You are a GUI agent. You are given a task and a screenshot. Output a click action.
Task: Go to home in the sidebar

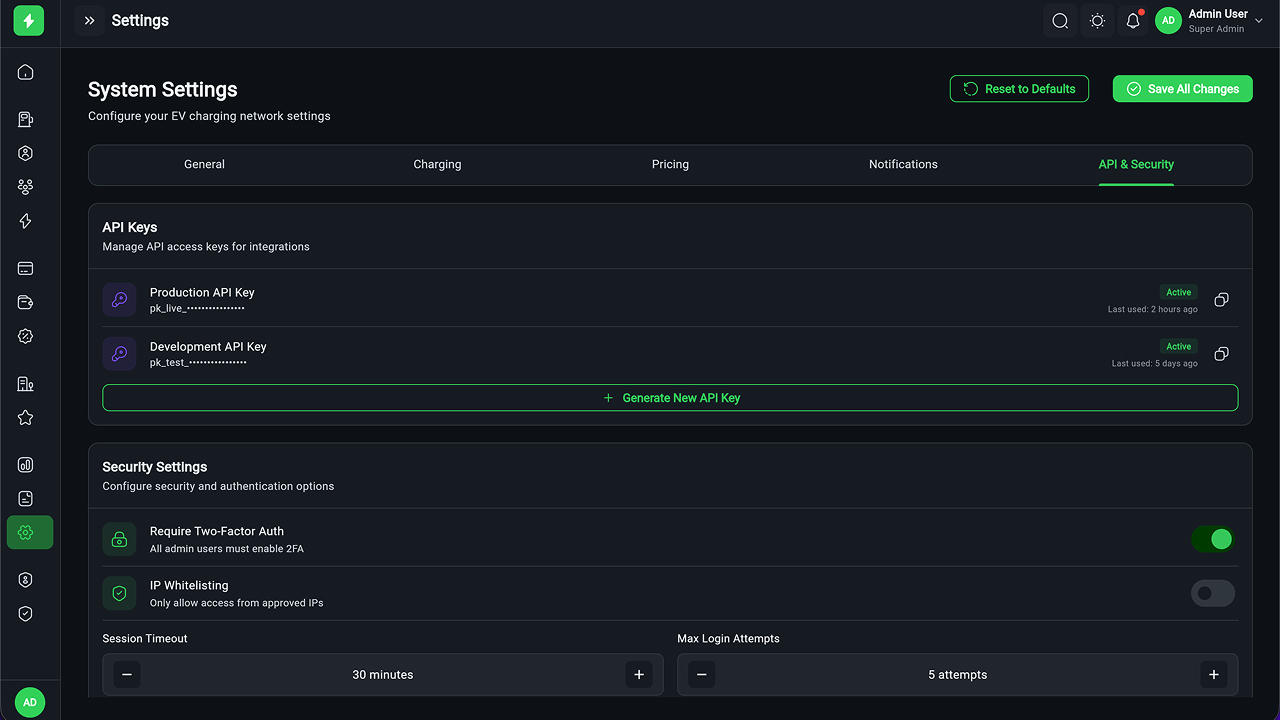[26, 72]
